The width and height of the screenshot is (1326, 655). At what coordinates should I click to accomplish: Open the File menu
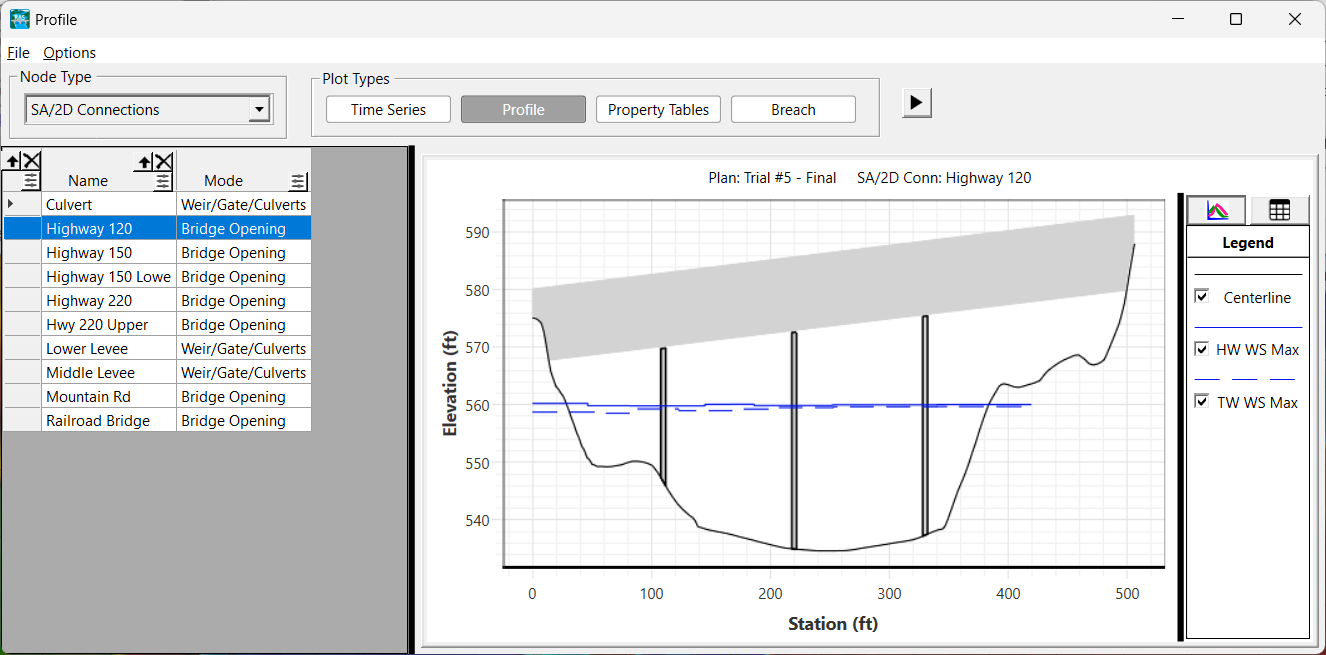click(x=18, y=53)
